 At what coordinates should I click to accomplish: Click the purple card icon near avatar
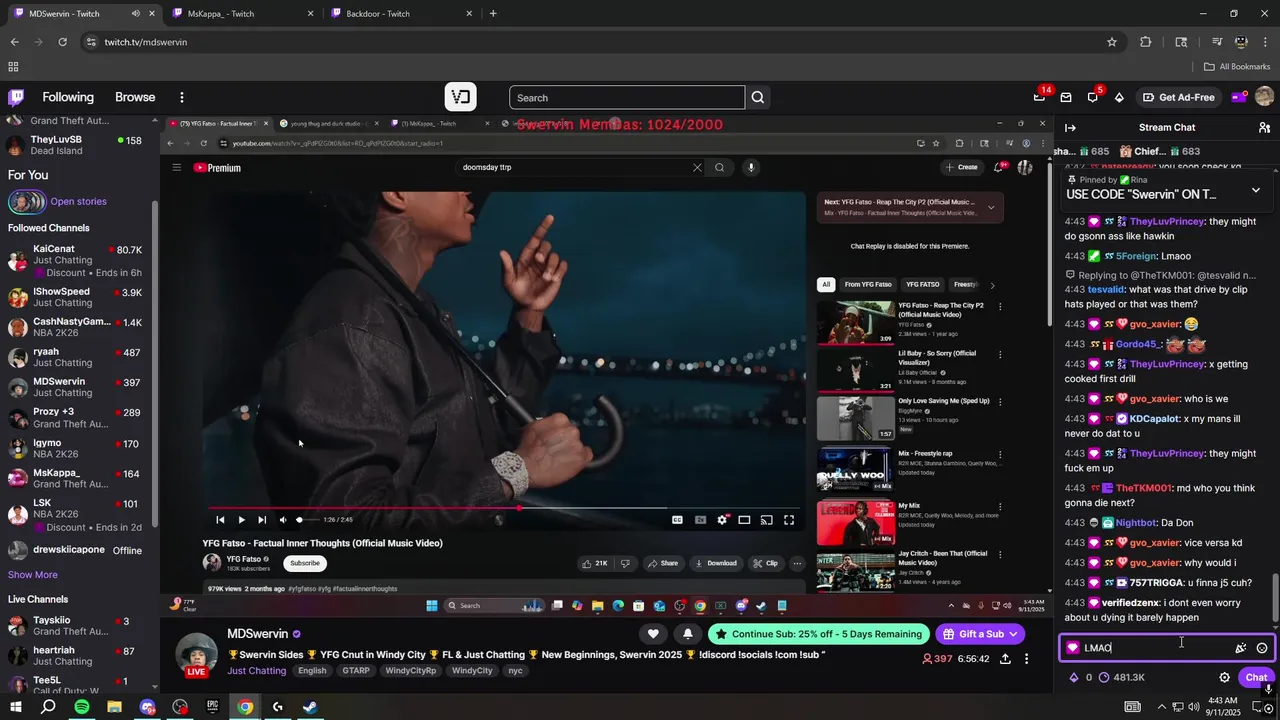(x=1238, y=97)
